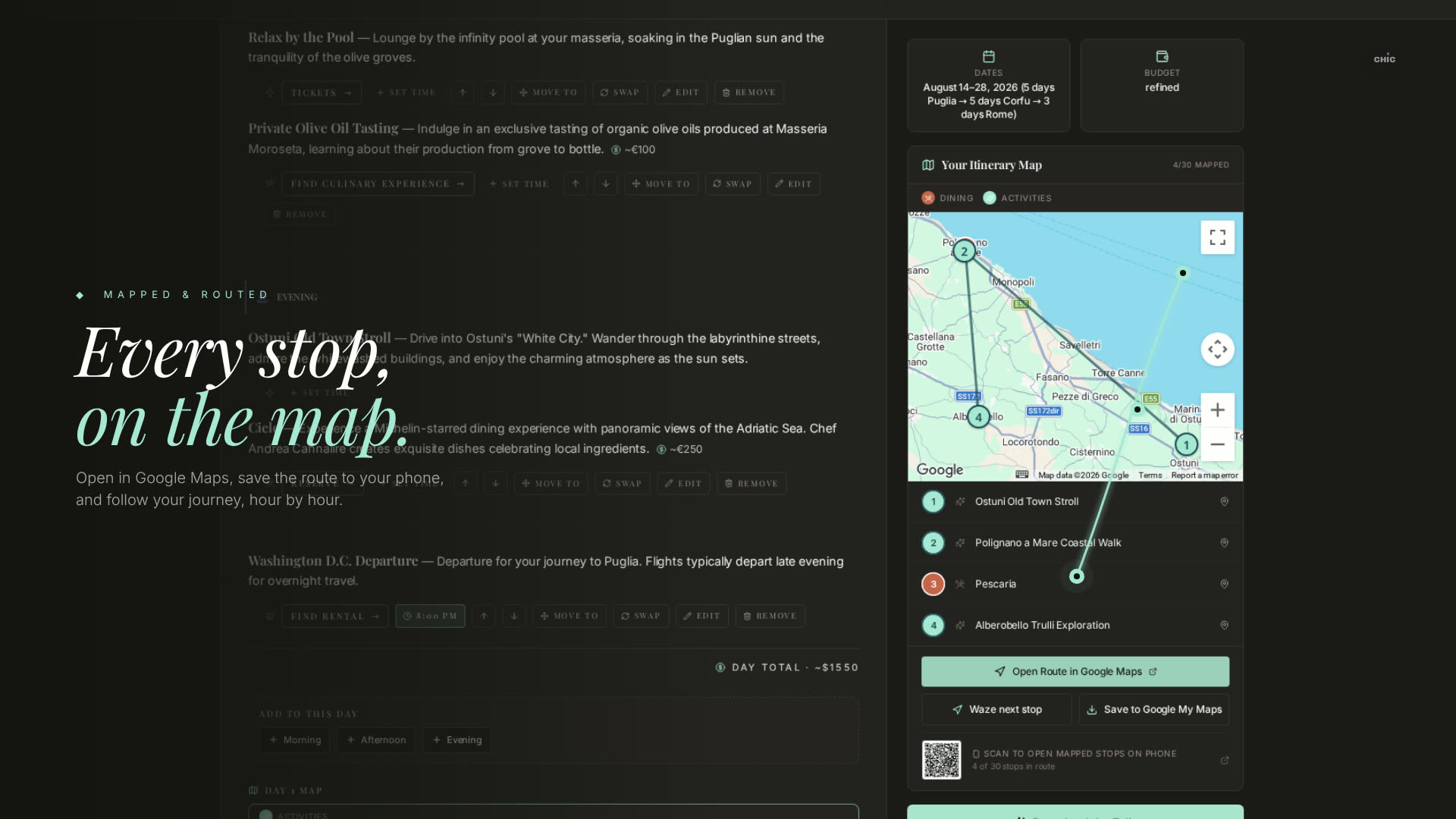Zoom in on the itinerary map
The image size is (1456, 819).
click(x=1217, y=410)
